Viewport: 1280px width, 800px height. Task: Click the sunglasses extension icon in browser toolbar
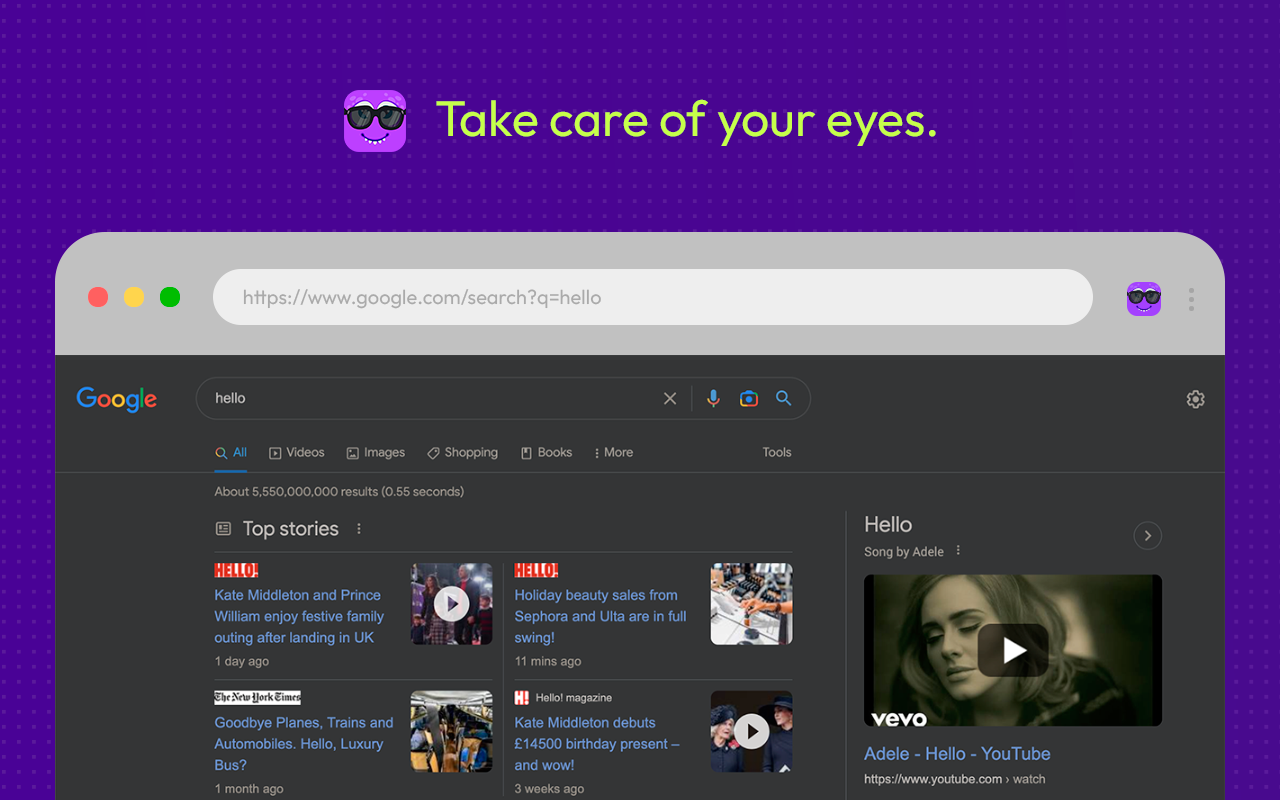[x=1144, y=298]
